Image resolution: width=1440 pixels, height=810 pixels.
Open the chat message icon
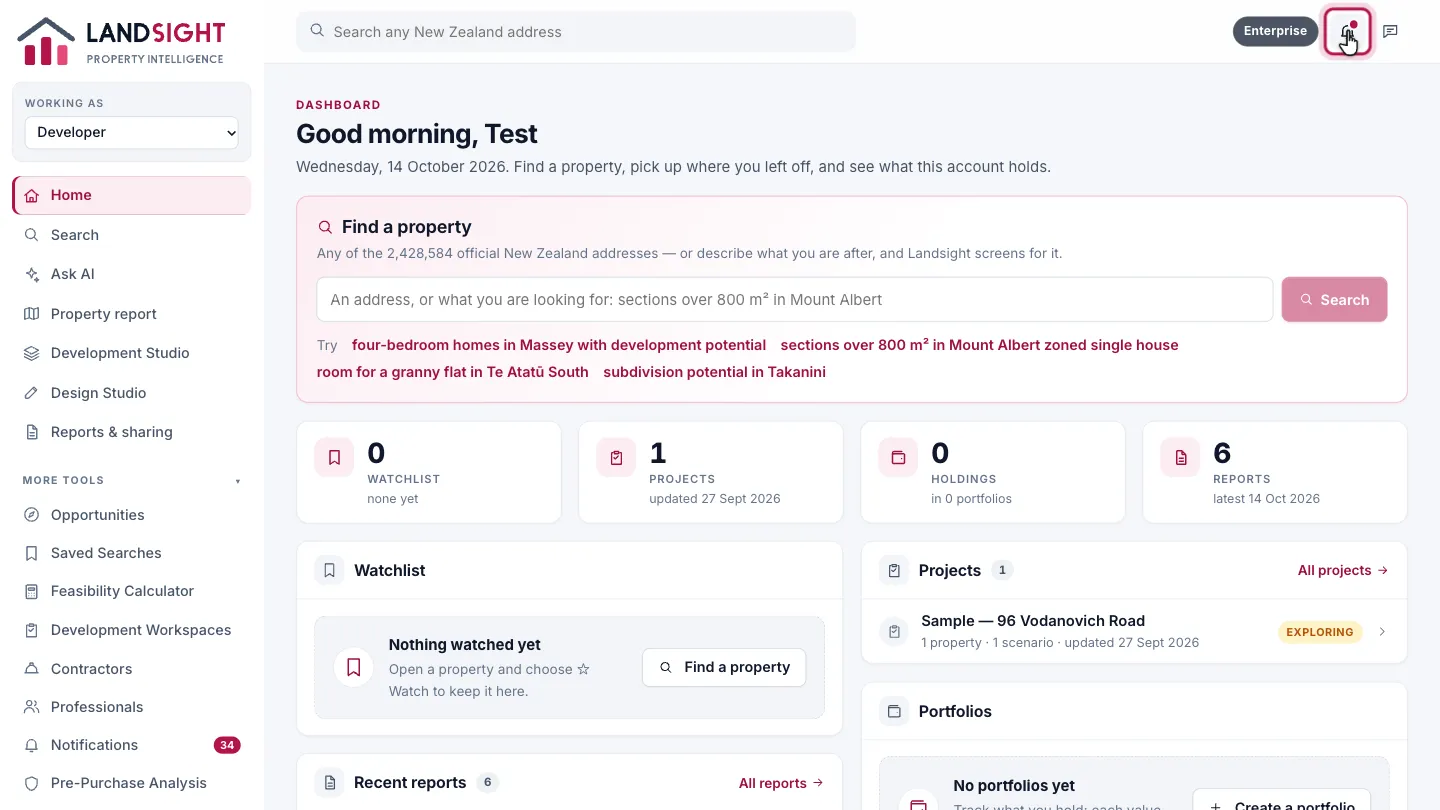click(1390, 31)
